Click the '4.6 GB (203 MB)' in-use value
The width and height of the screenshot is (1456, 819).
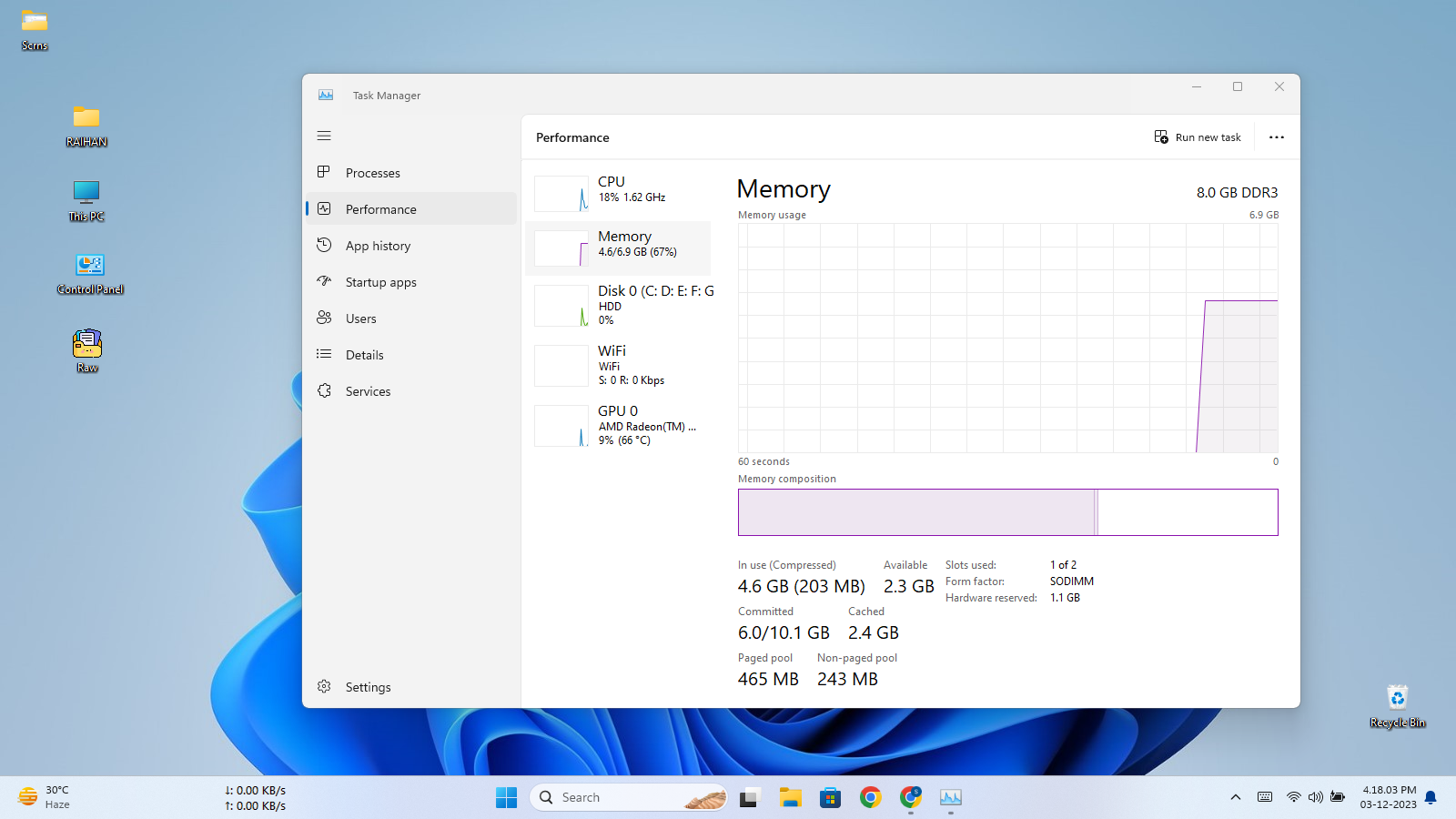click(x=802, y=587)
